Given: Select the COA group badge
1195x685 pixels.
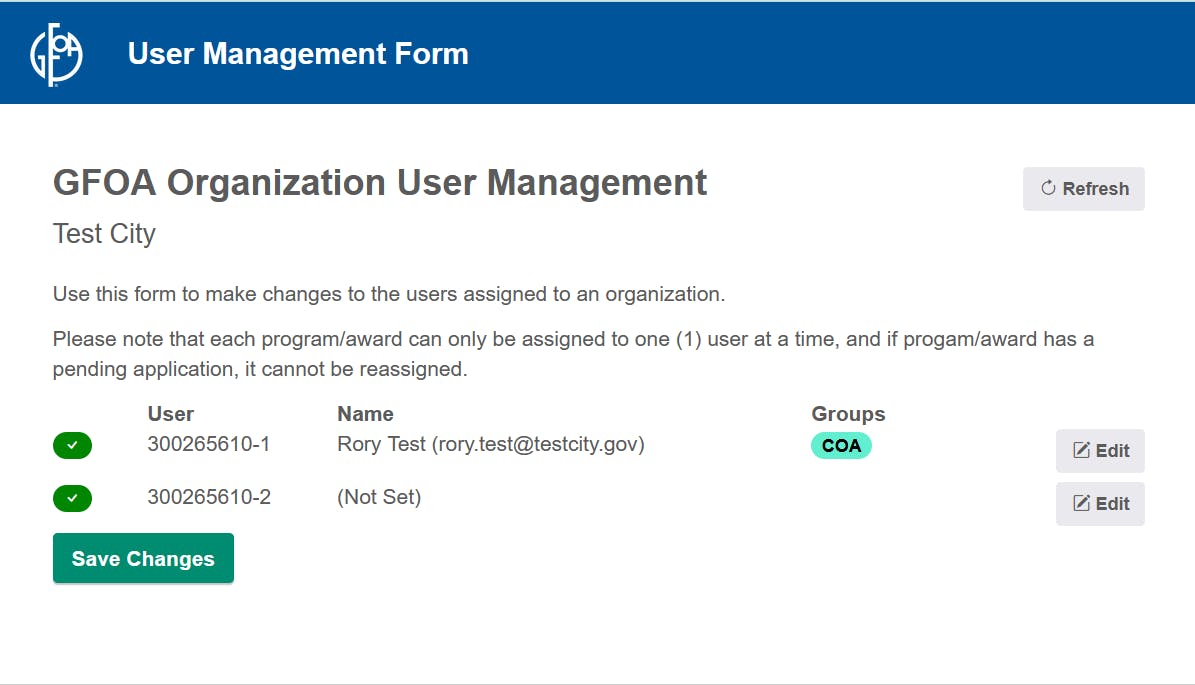Looking at the screenshot, I should click(x=841, y=446).
